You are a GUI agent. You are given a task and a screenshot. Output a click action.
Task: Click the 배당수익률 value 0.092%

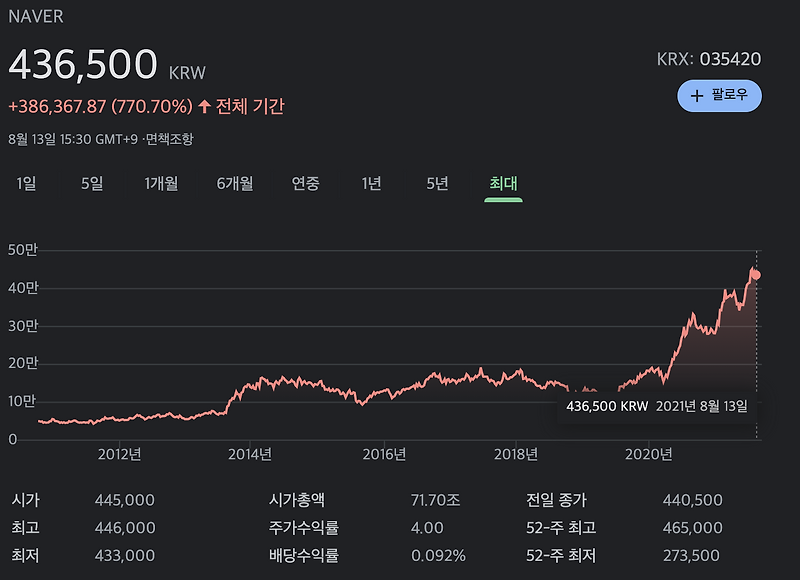438,556
